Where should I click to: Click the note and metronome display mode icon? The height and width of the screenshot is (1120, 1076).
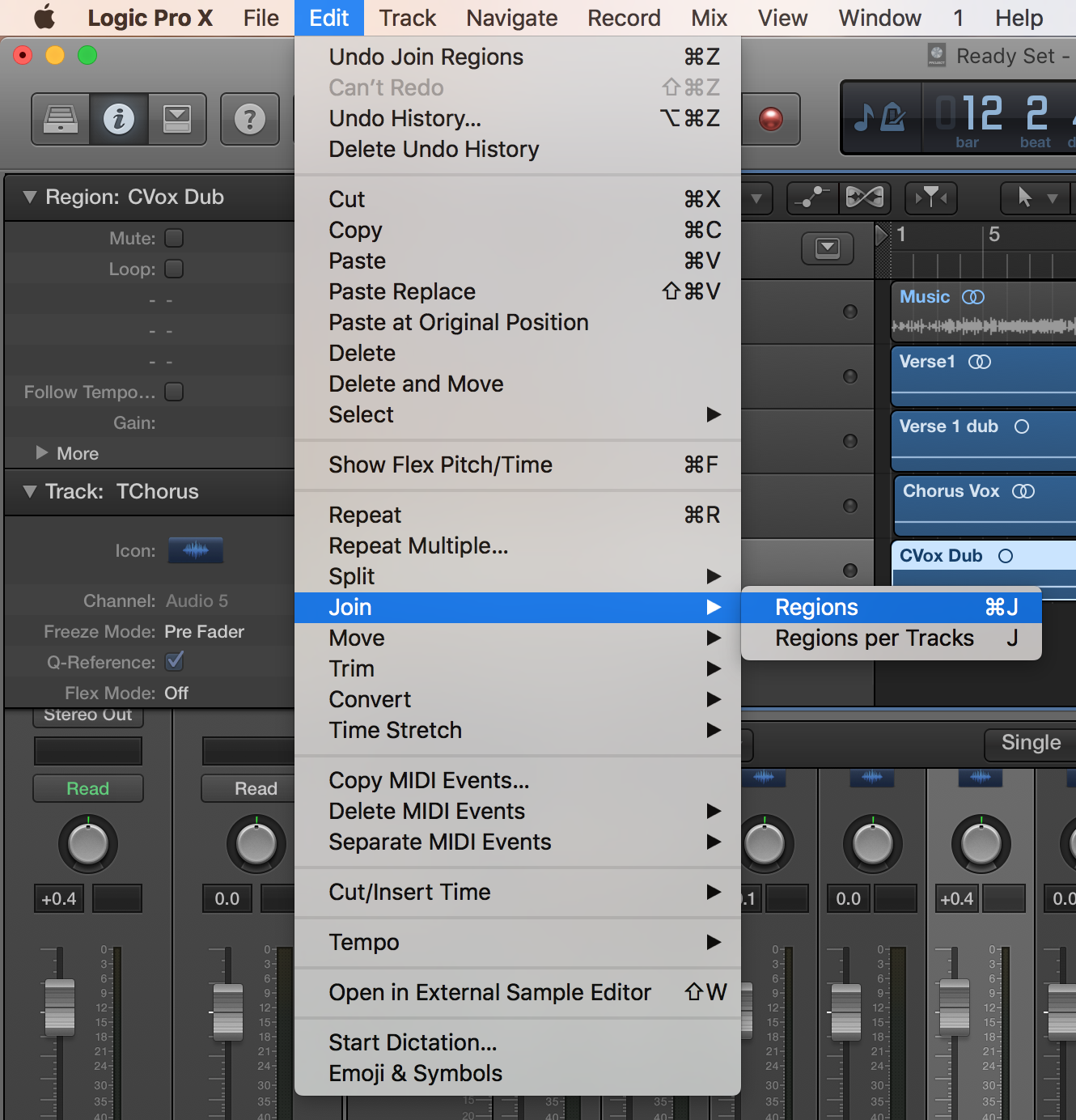point(880,117)
